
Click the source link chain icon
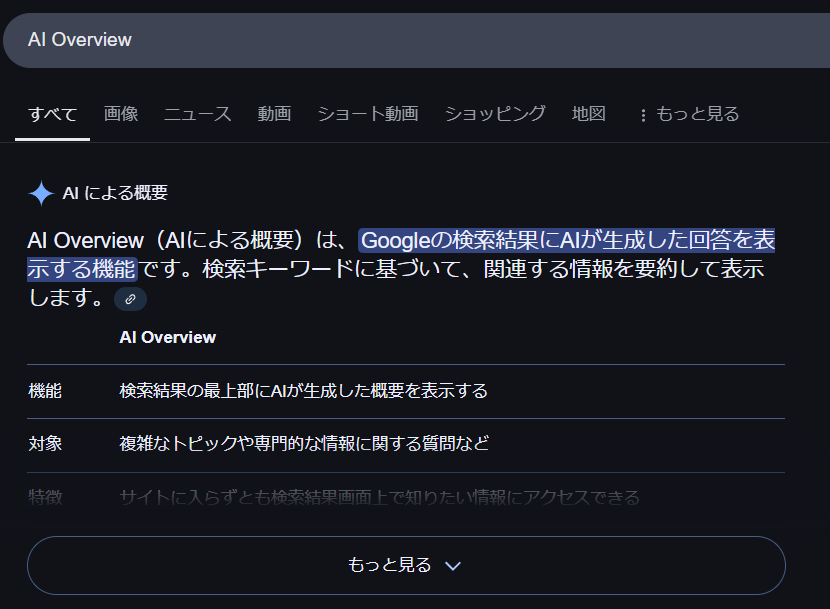point(130,299)
